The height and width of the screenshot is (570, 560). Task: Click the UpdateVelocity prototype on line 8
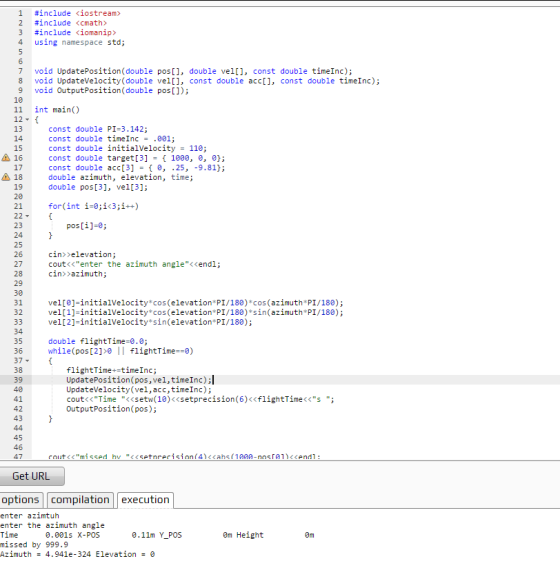click(x=207, y=81)
